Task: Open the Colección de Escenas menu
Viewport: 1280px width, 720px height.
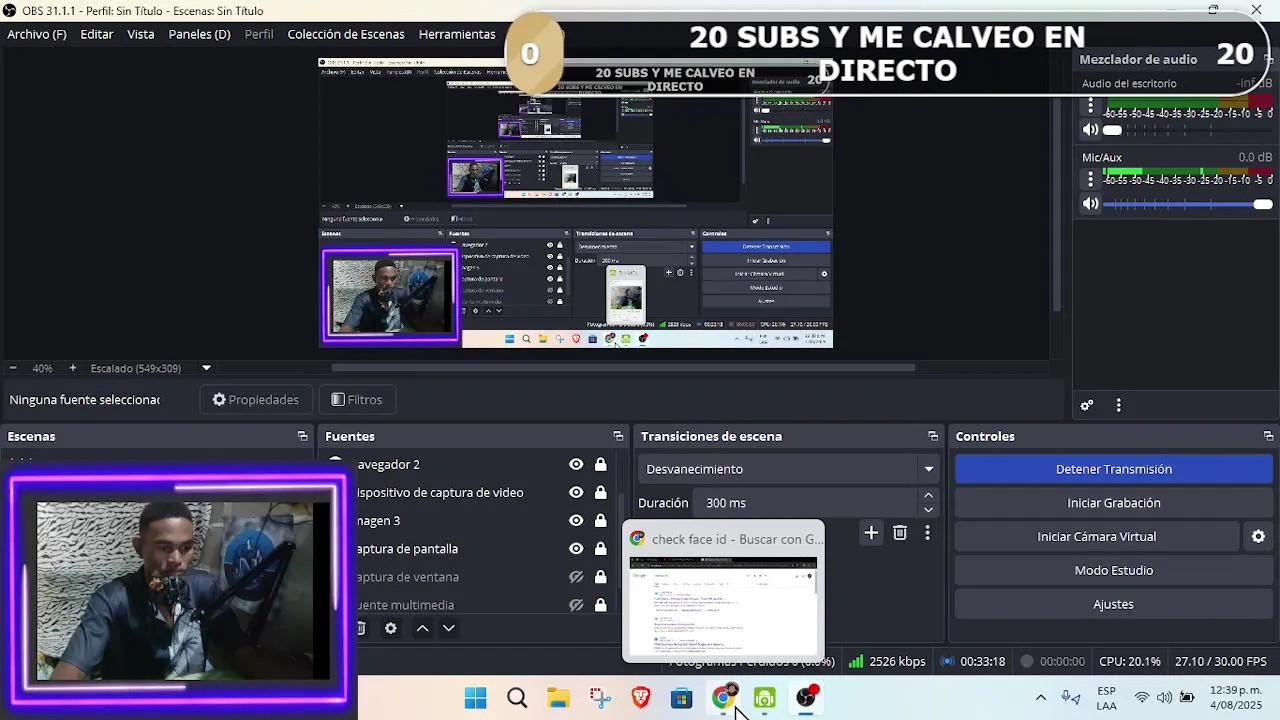Action: pos(346,34)
